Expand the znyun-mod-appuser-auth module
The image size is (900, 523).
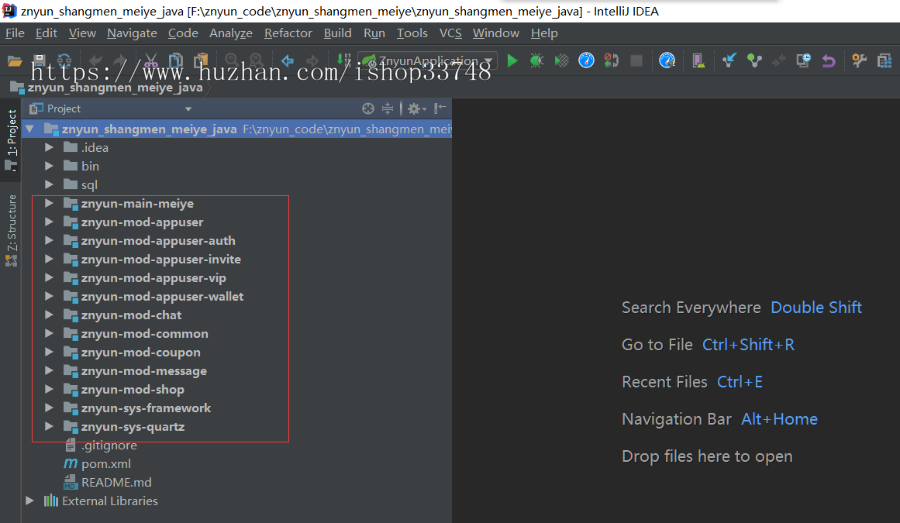click(49, 241)
